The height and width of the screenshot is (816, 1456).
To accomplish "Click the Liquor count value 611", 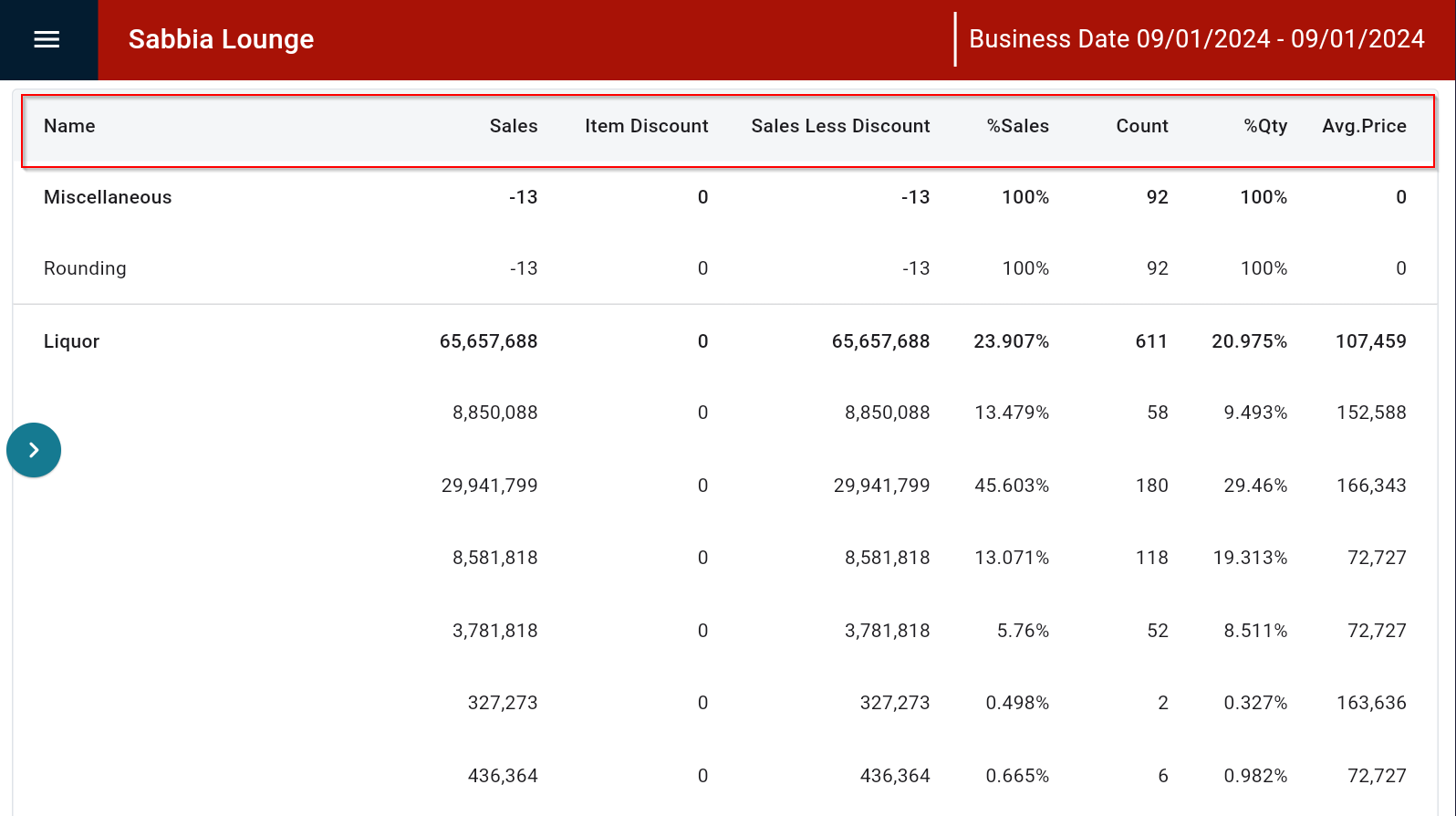I will 1151,341.
